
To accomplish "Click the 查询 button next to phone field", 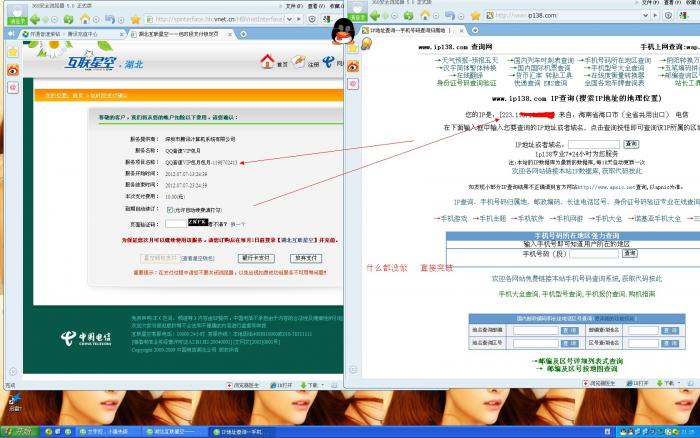I will click(x=630, y=253).
